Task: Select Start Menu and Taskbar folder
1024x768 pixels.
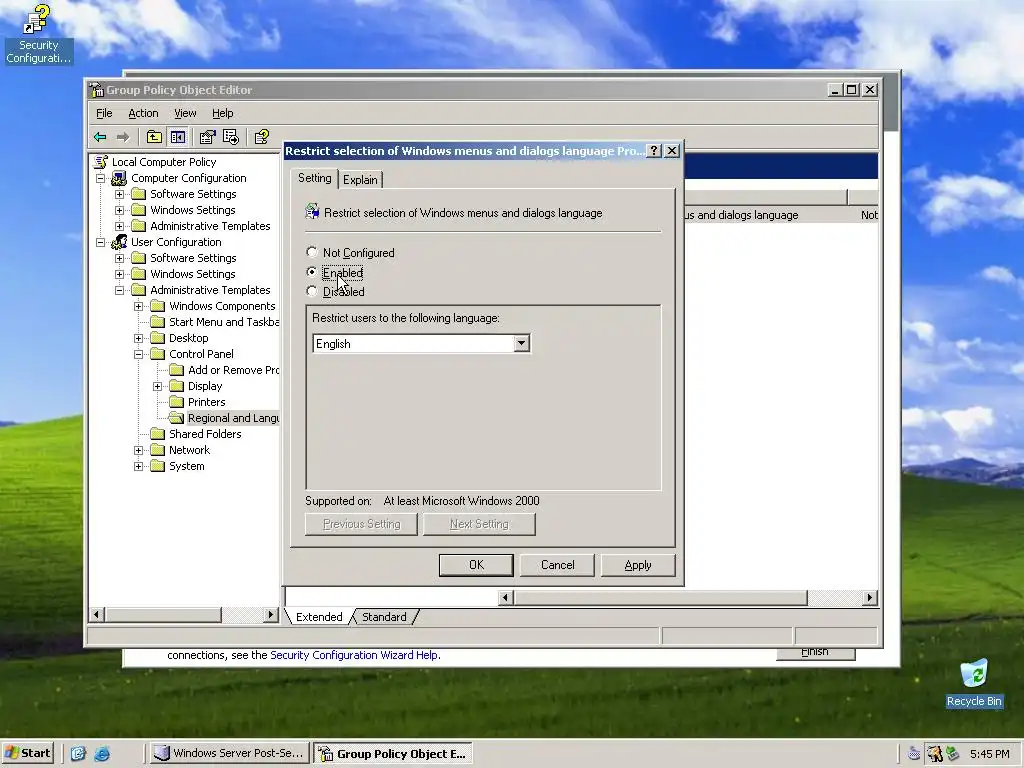Action: point(224,322)
